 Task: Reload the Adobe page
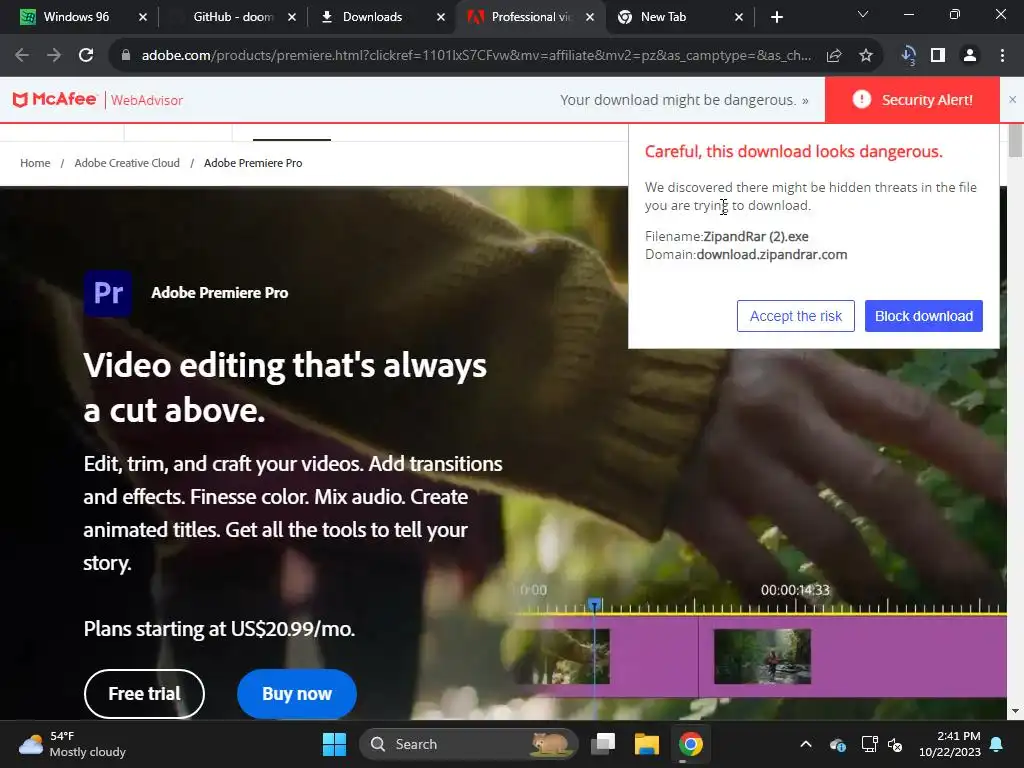86,56
